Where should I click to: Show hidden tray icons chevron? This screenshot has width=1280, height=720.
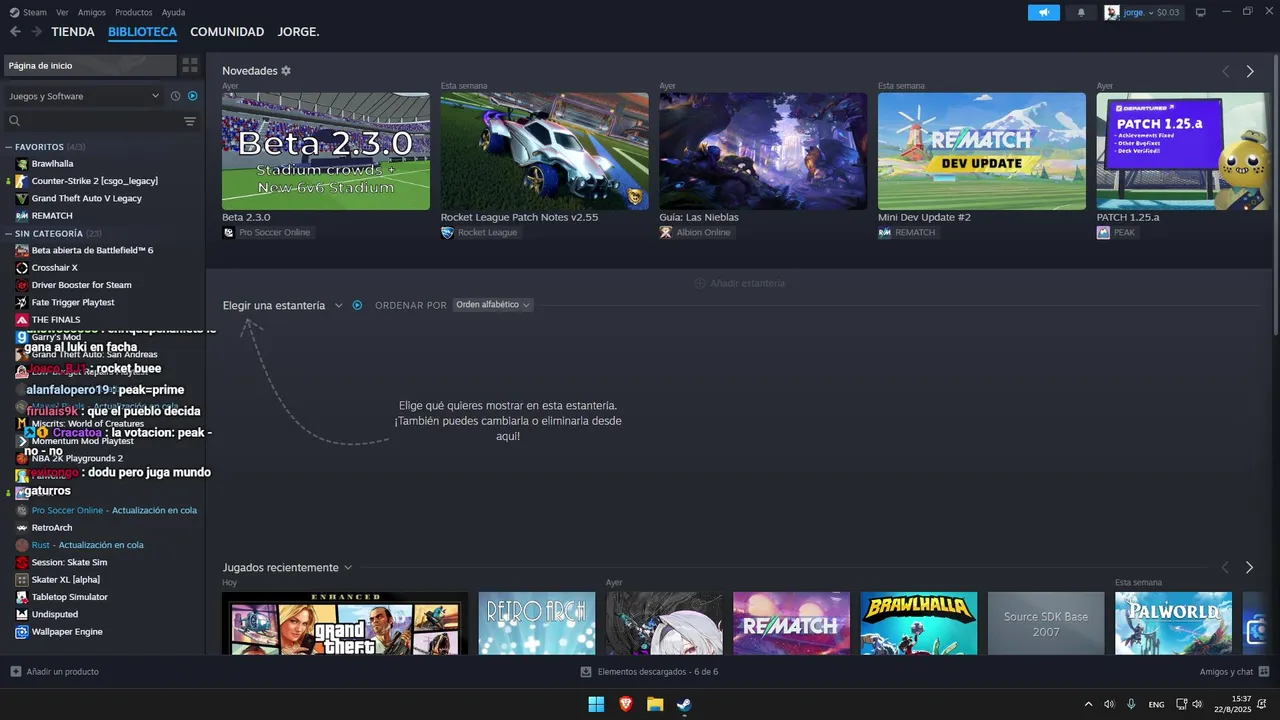(x=1088, y=704)
